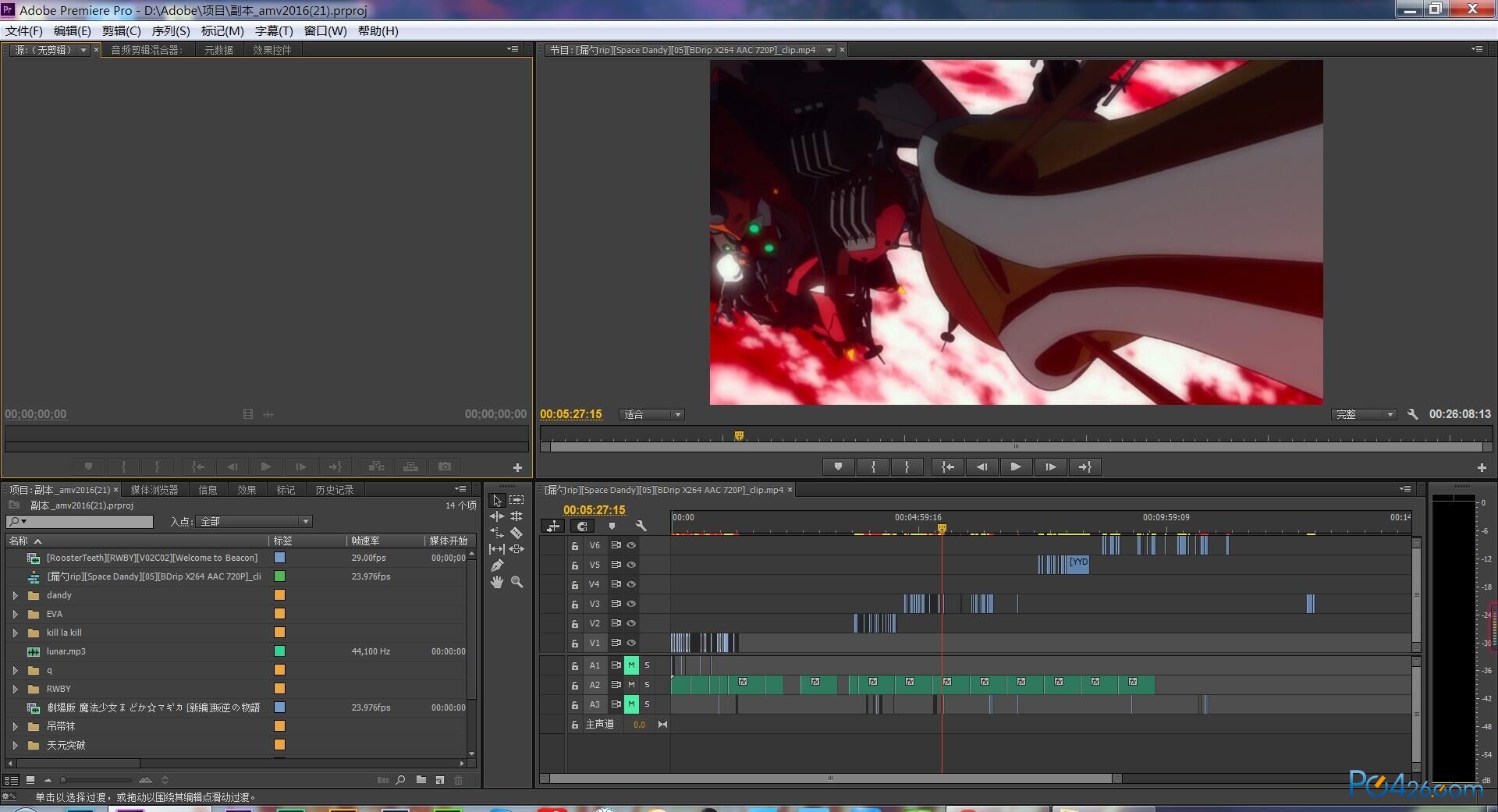Image resolution: width=1498 pixels, height=812 pixels.
Task: Select the Slide tool
Action: coord(516,549)
